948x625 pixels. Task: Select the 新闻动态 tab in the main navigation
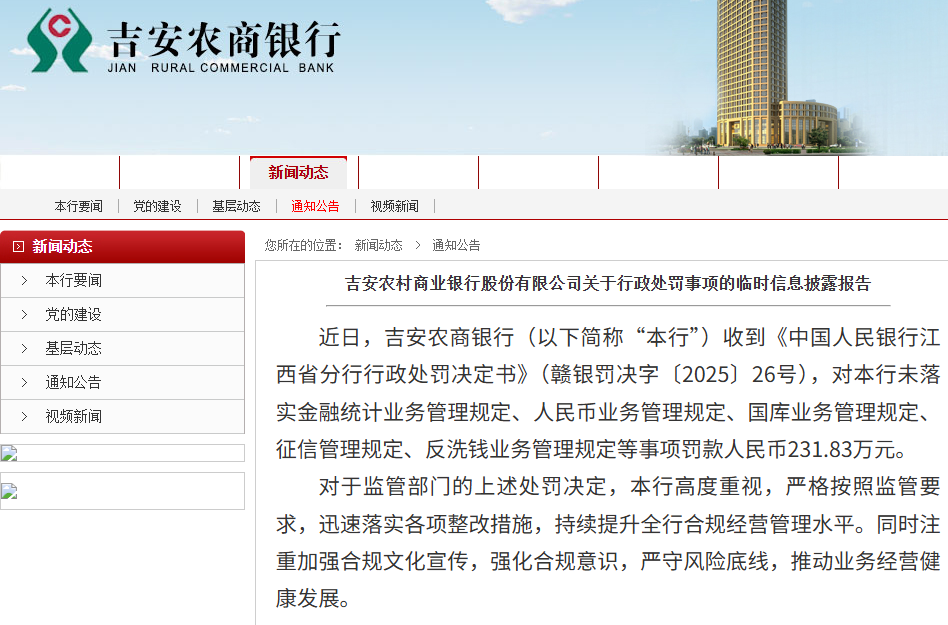click(298, 173)
